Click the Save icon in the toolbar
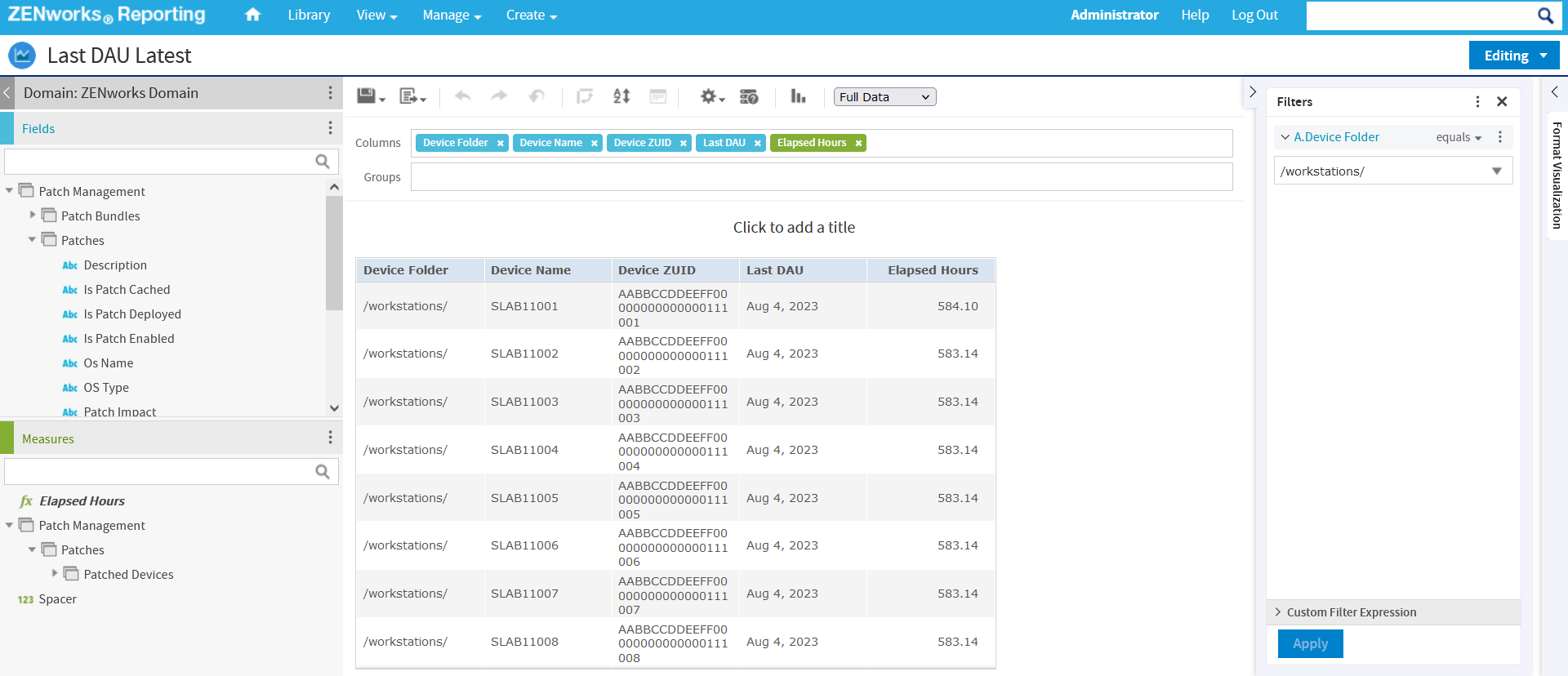The height and width of the screenshot is (676, 1568). [x=367, y=96]
